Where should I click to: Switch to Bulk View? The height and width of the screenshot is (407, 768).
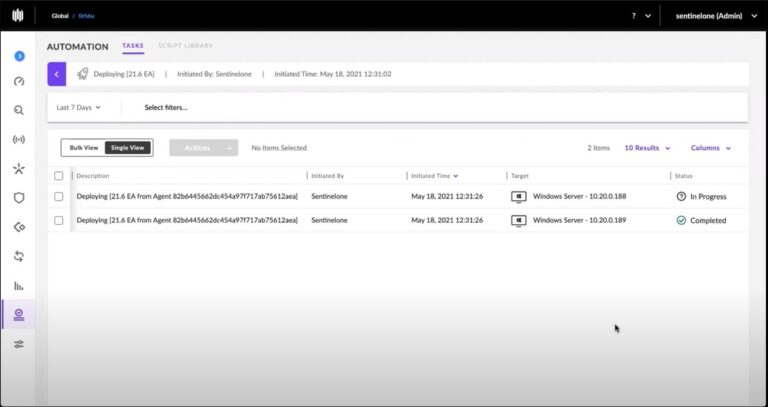point(84,148)
